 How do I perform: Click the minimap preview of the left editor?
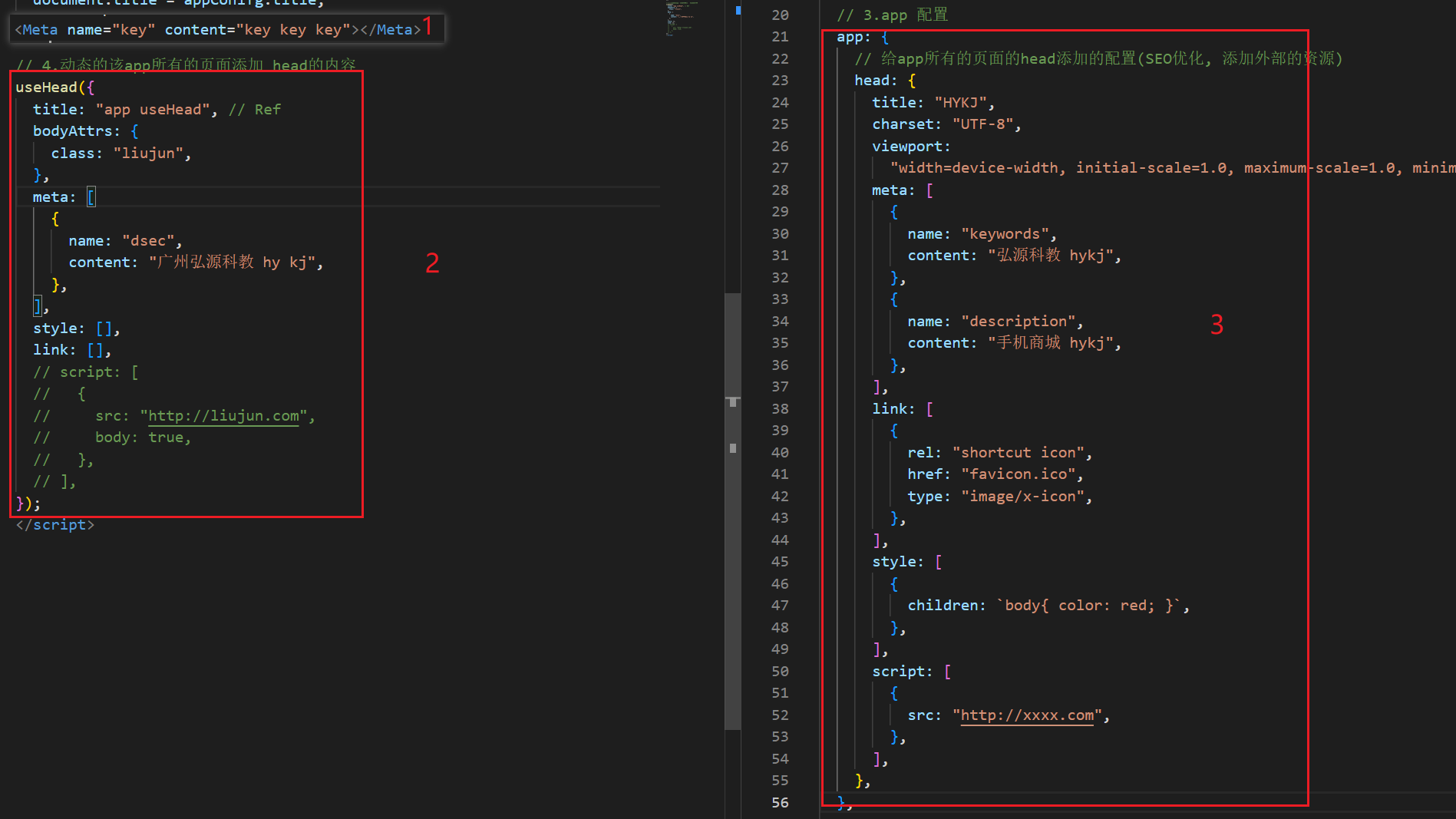coord(681,19)
